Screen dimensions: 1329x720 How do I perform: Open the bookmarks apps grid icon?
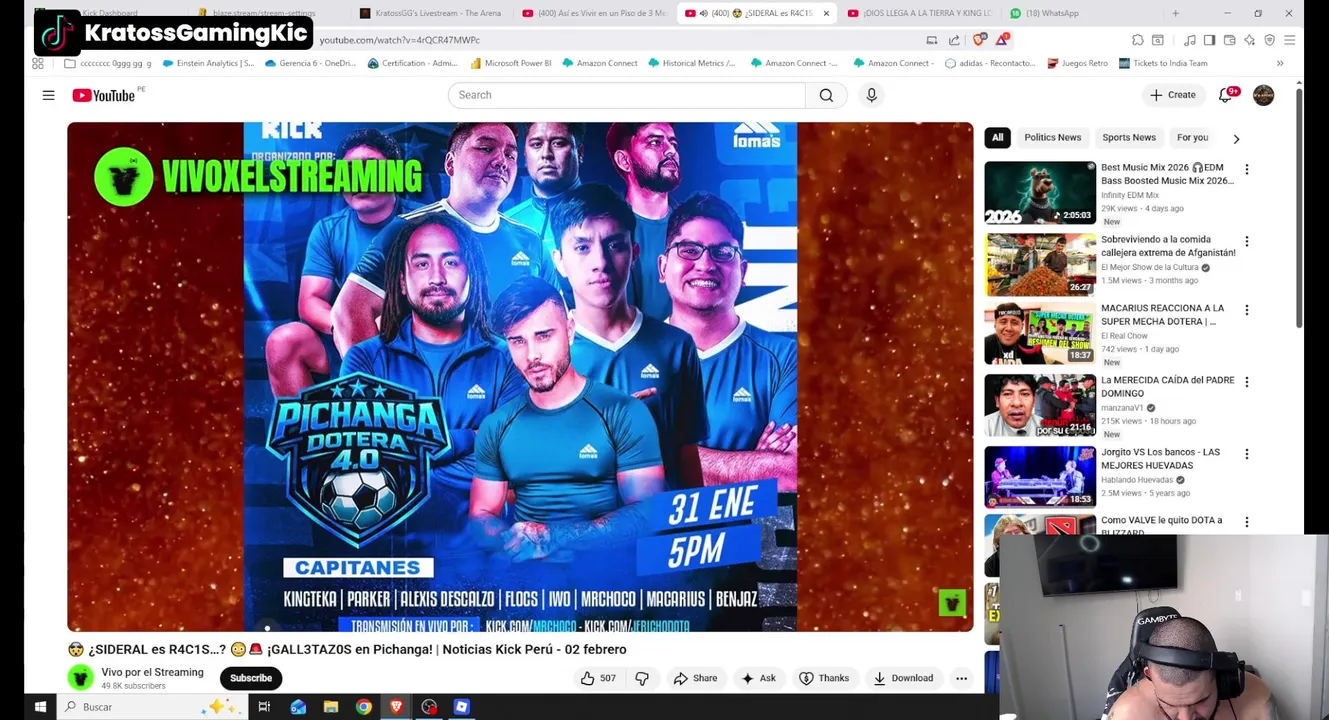38,63
